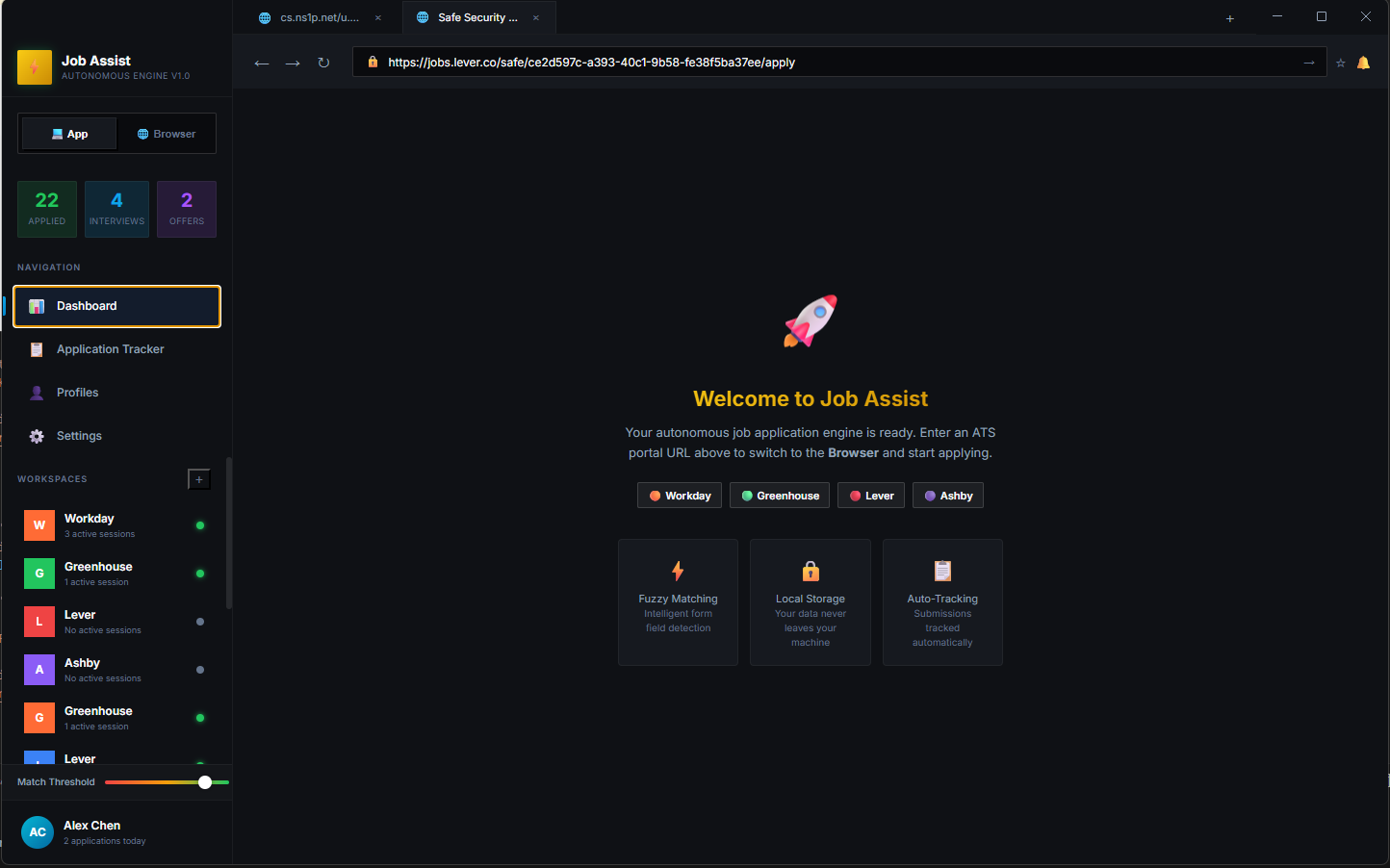Screen dimensions: 1390x868
Task: Open a new tab with plus
Action: click(x=1229, y=18)
